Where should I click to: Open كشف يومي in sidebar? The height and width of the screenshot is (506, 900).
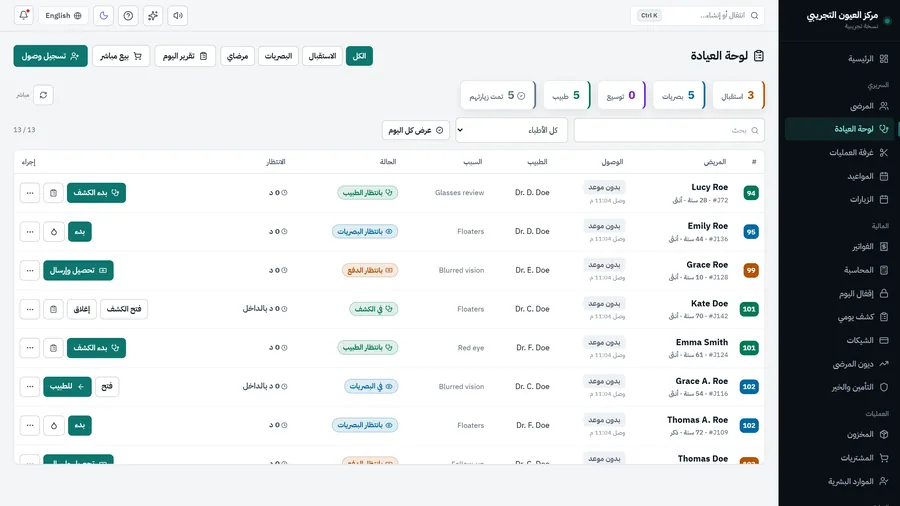pos(840,317)
